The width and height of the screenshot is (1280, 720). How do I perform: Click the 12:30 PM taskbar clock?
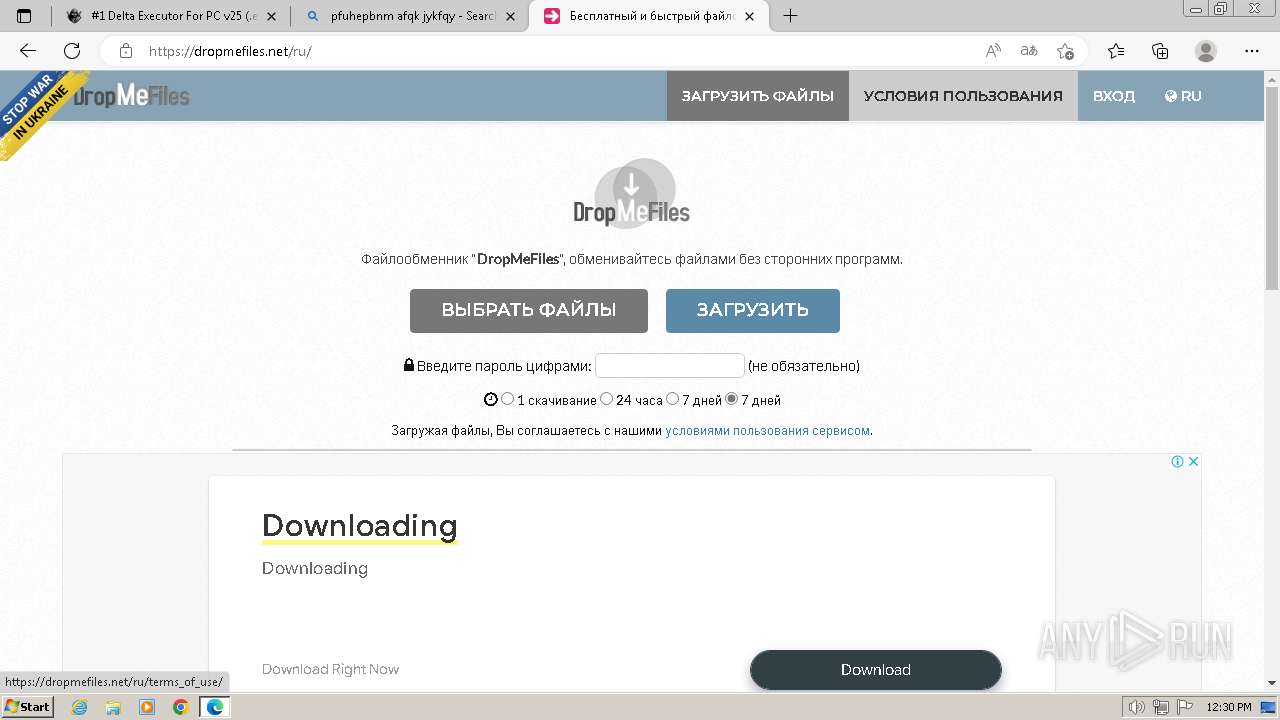pyautogui.click(x=1229, y=707)
